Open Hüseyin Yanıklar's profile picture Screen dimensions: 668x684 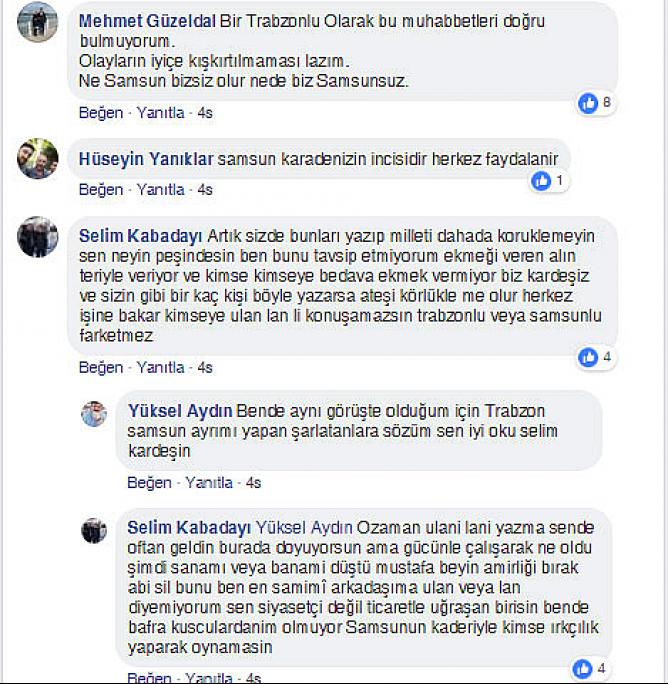tap(38, 158)
